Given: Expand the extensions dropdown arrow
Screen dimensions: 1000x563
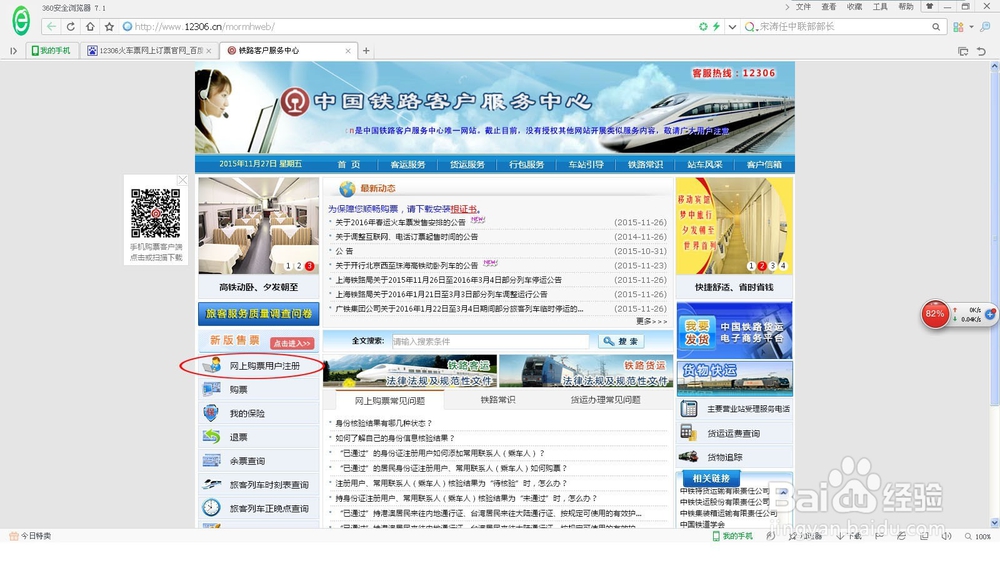Looking at the screenshot, I should click(x=971, y=27).
